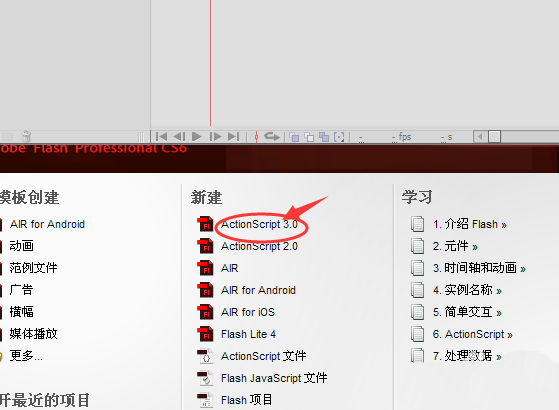This screenshot has width=559, height=410.
Task: Click the new folder icon in layers
Action: (8, 137)
